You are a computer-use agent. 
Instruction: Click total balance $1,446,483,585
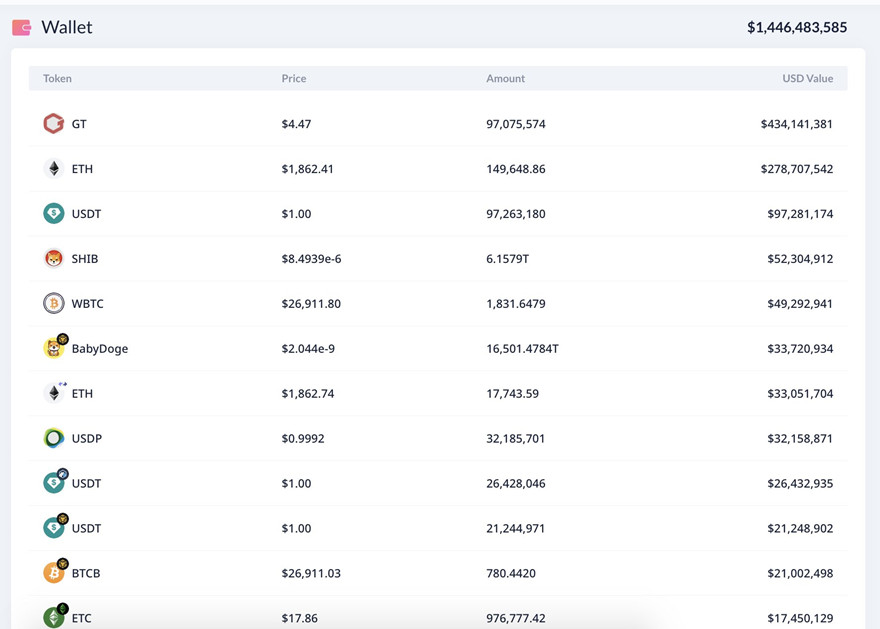pos(797,27)
